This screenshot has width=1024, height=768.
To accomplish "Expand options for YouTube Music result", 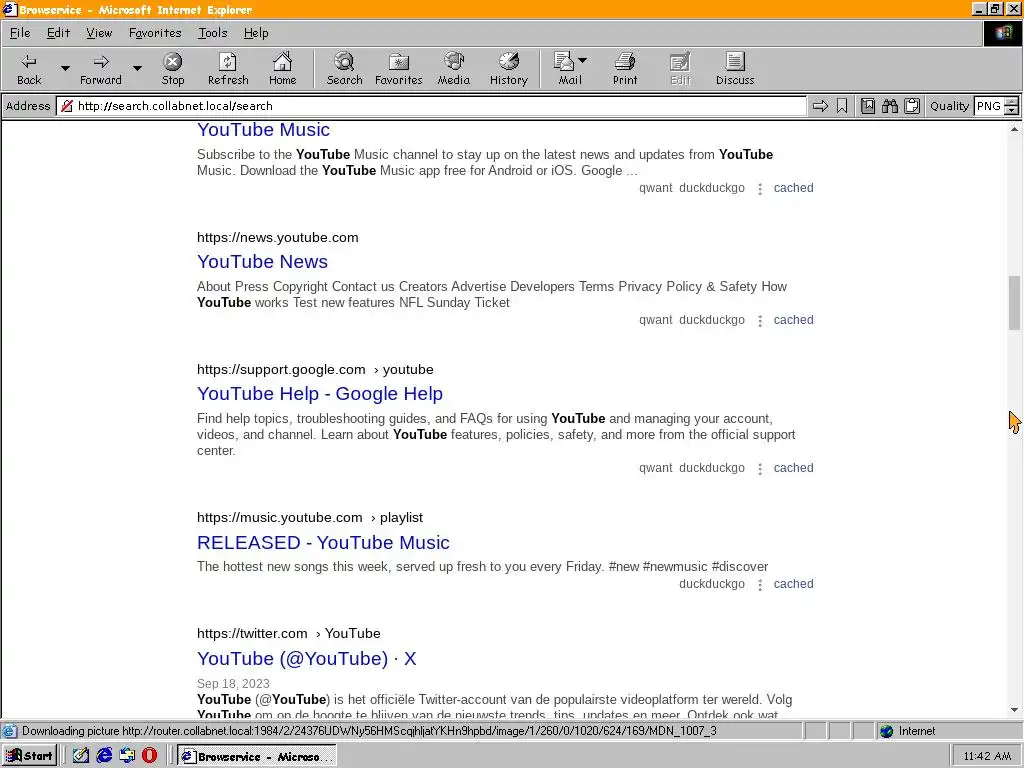I will [760, 189].
